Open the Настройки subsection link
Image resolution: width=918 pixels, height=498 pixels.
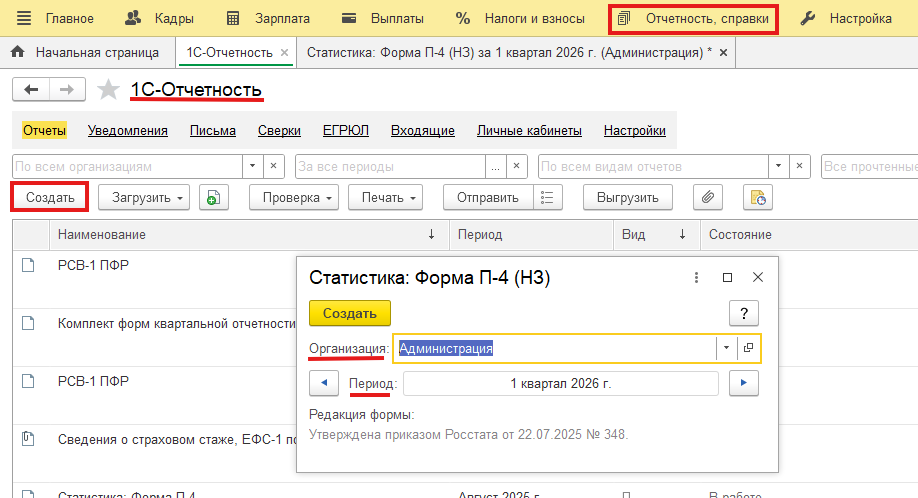coord(635,130)
